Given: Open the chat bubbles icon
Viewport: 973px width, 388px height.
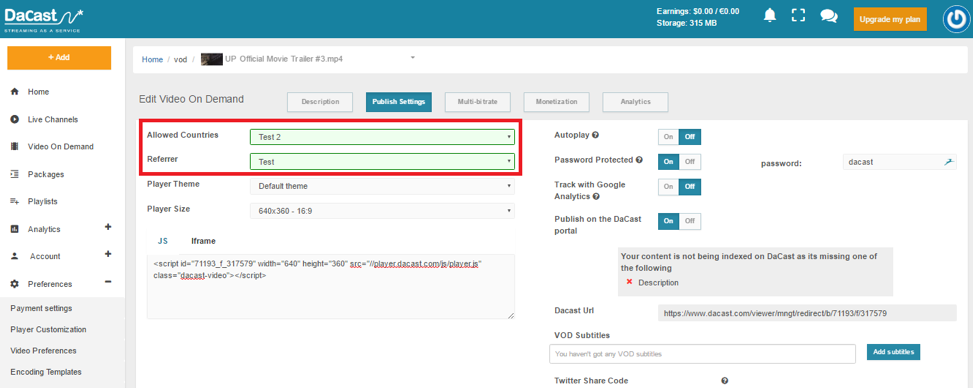Looking at the screenshot, I should [828, 16].
